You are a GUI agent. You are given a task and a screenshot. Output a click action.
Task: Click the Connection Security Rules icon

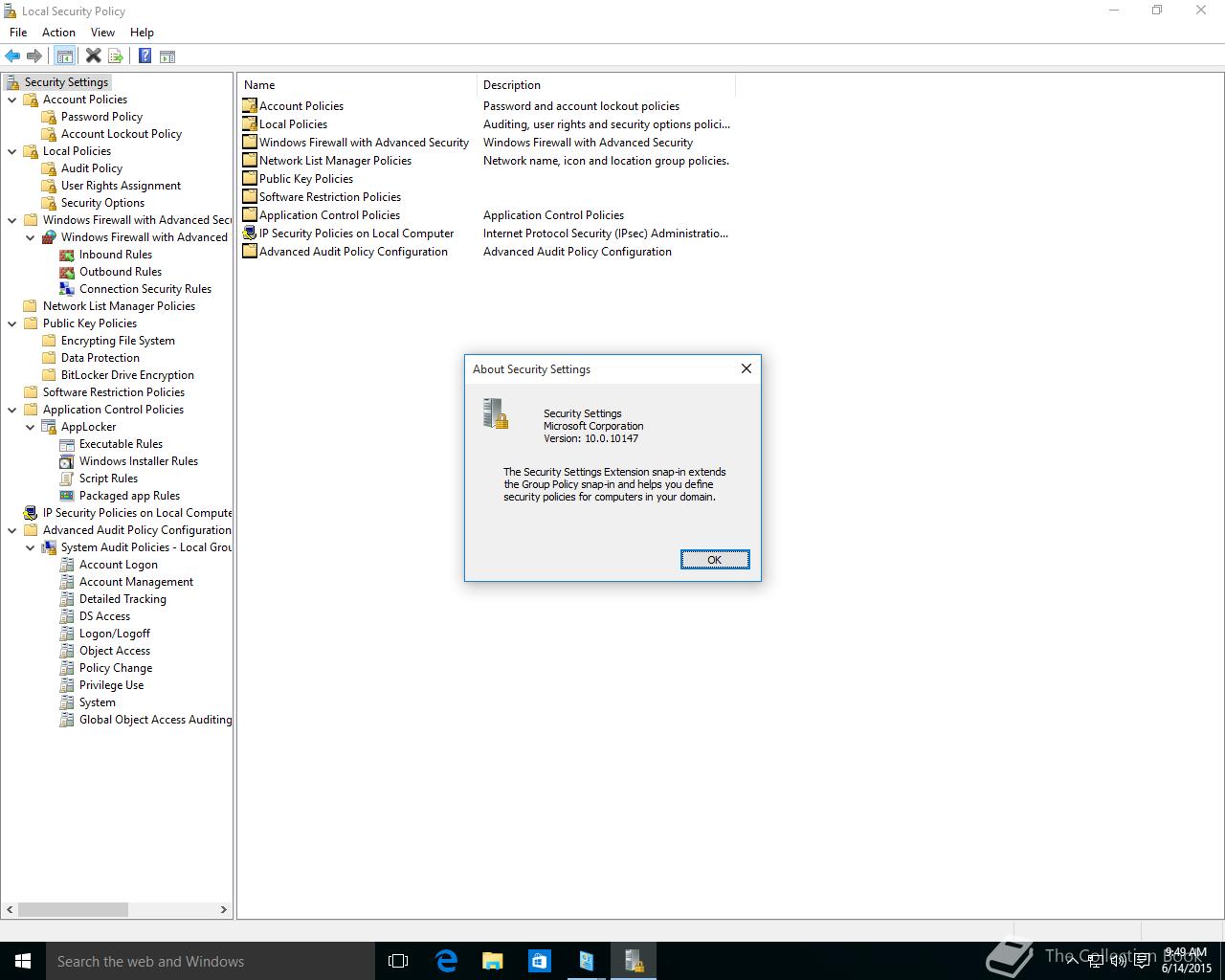point(67,289)
